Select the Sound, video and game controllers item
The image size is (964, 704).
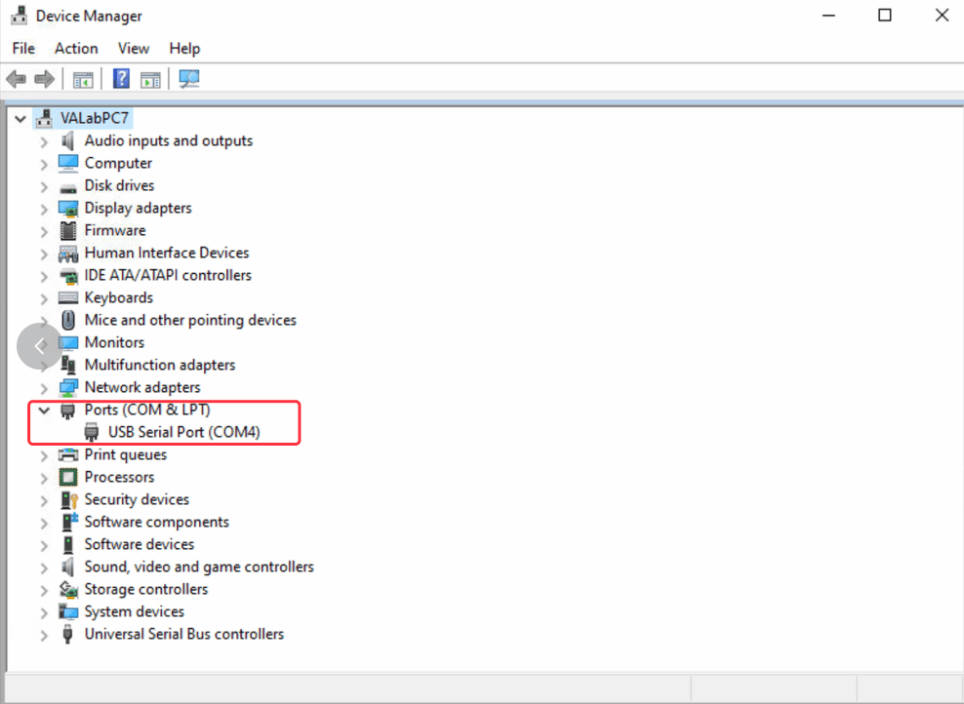pyautogui.click(x=199, y=567)
